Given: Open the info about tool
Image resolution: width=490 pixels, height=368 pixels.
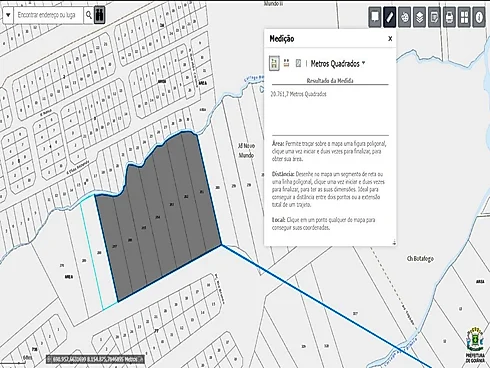Looking at the screenshot, I should click(479, 17).
